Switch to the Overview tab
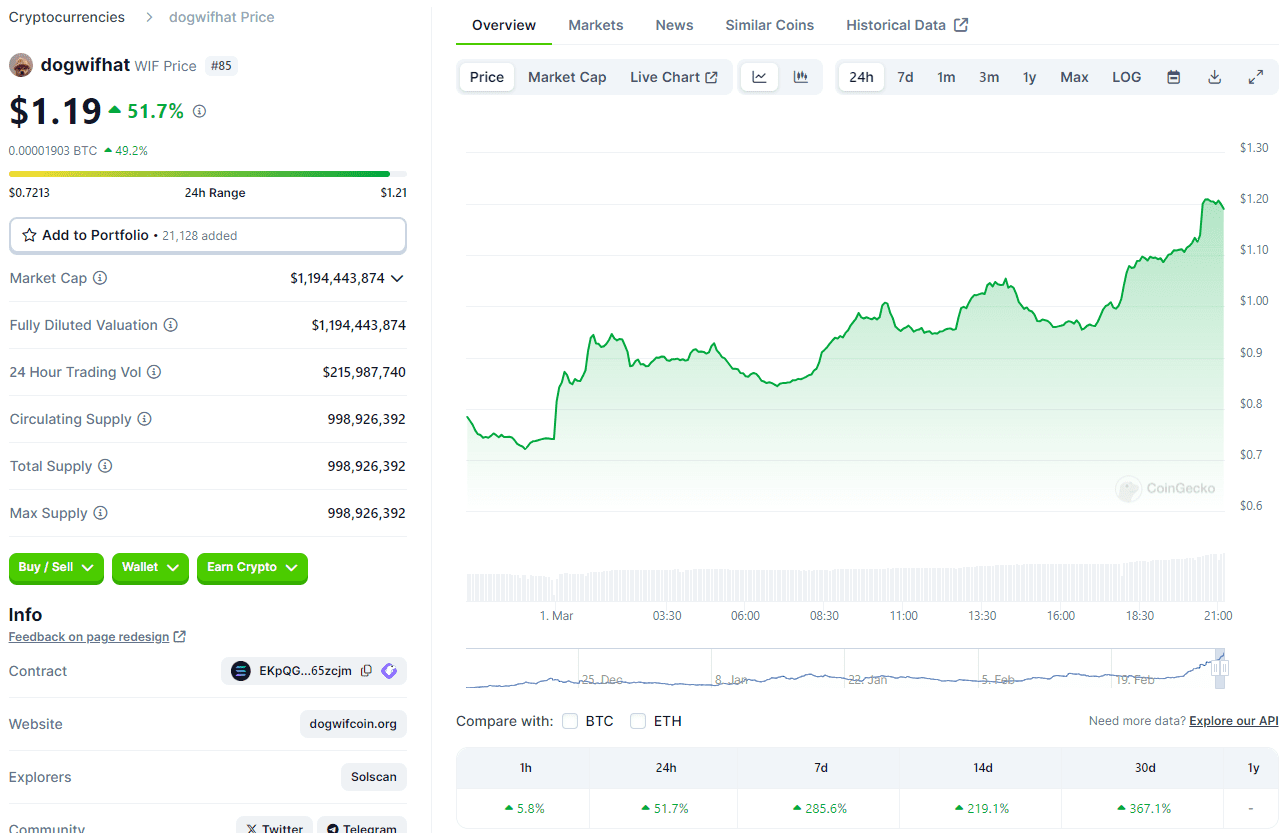This screenshot has width=1286, height=833. (x=504, y=25)
